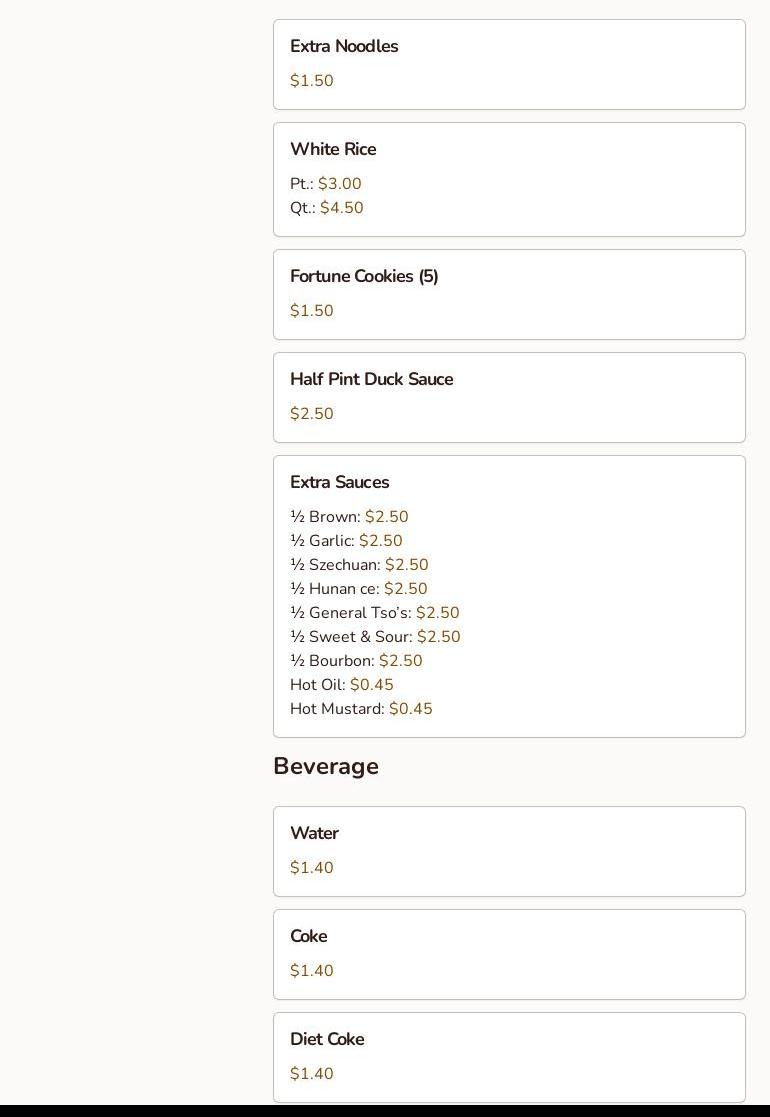Click the Extra Sauces card title
Screen dimensions: 770x1117
coord(339,483)
